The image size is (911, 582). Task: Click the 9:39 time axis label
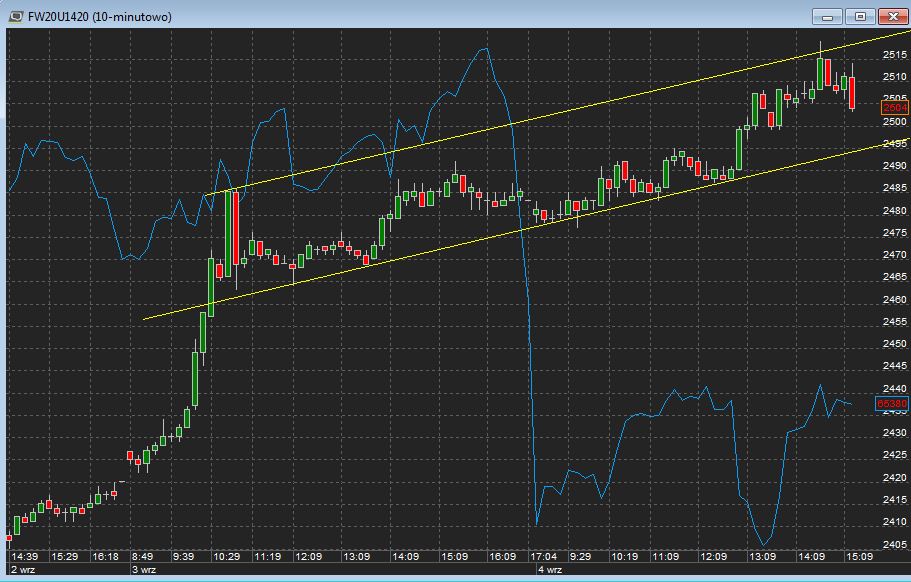tap(184, 556)
